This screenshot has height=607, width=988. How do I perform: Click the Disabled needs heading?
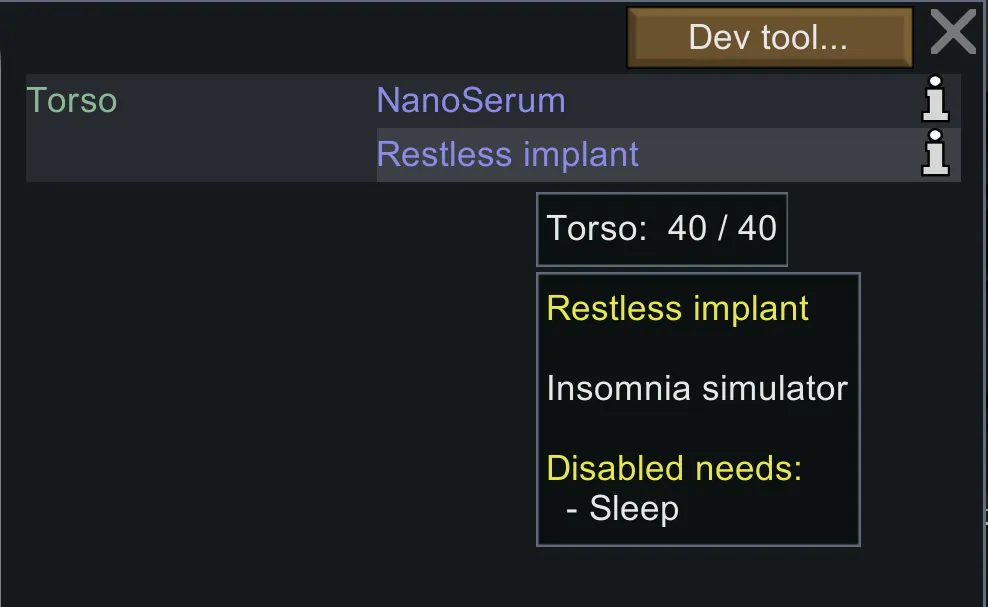pos(674,468)
